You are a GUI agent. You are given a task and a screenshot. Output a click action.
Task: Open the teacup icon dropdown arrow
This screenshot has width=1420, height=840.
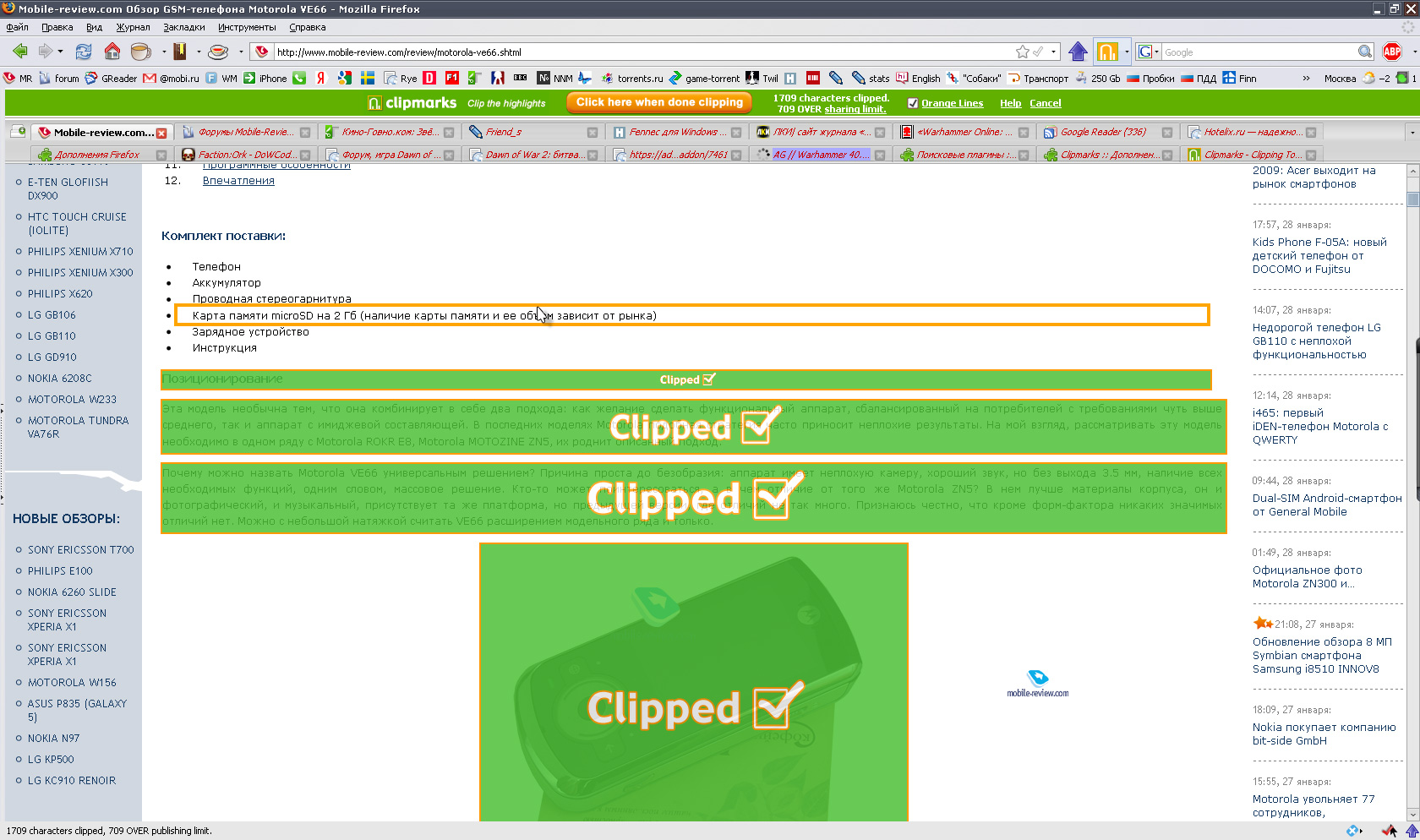pyautogui.click(x=241, y=52)
